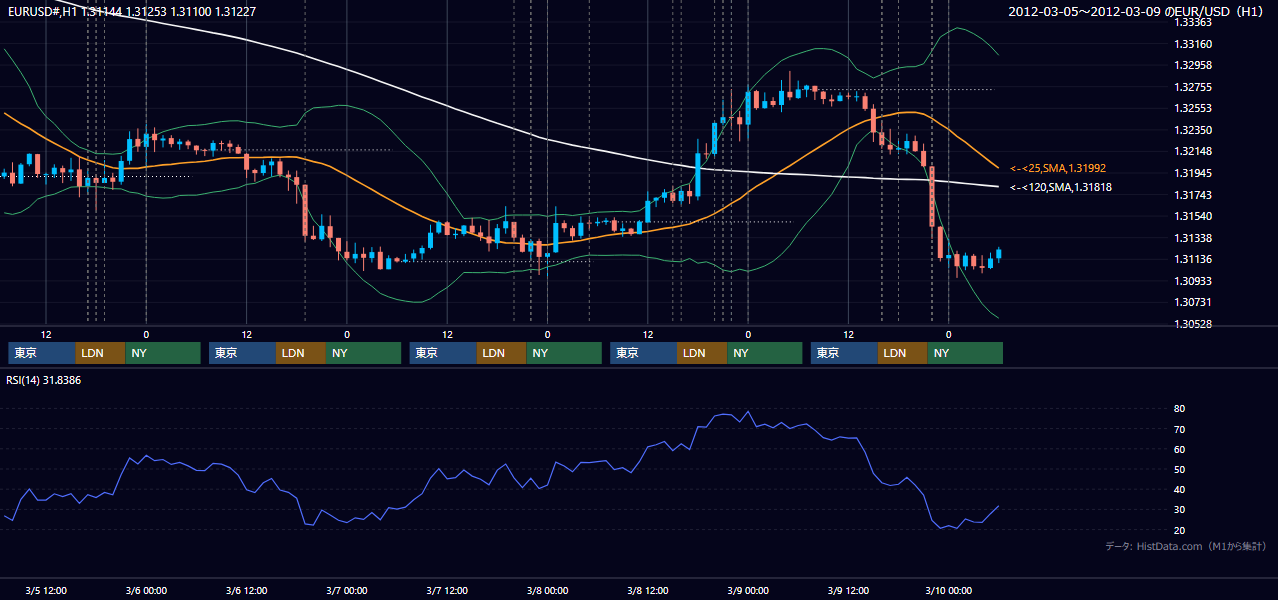
Task: Click the 1.33160 price axis label
Action: tap(1193, 44)
